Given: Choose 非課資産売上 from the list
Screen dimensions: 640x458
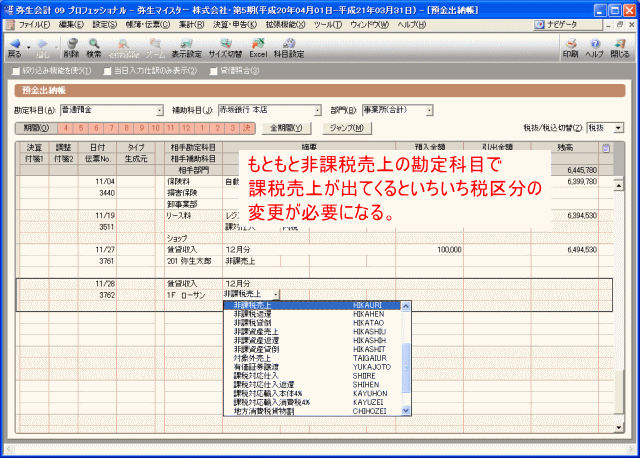Looking at the screenshot, I should [312, 332].
